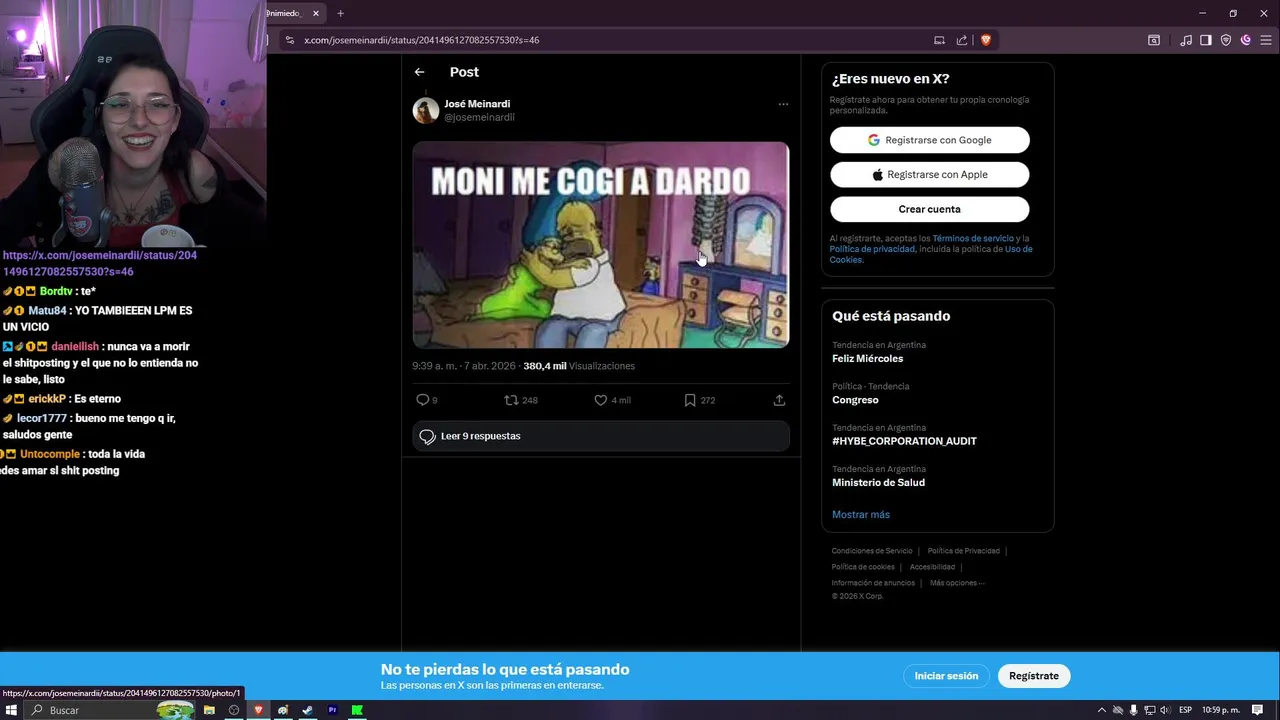Open Política de Privacidad footer link
1280x720 pixels.
(963, 551)
